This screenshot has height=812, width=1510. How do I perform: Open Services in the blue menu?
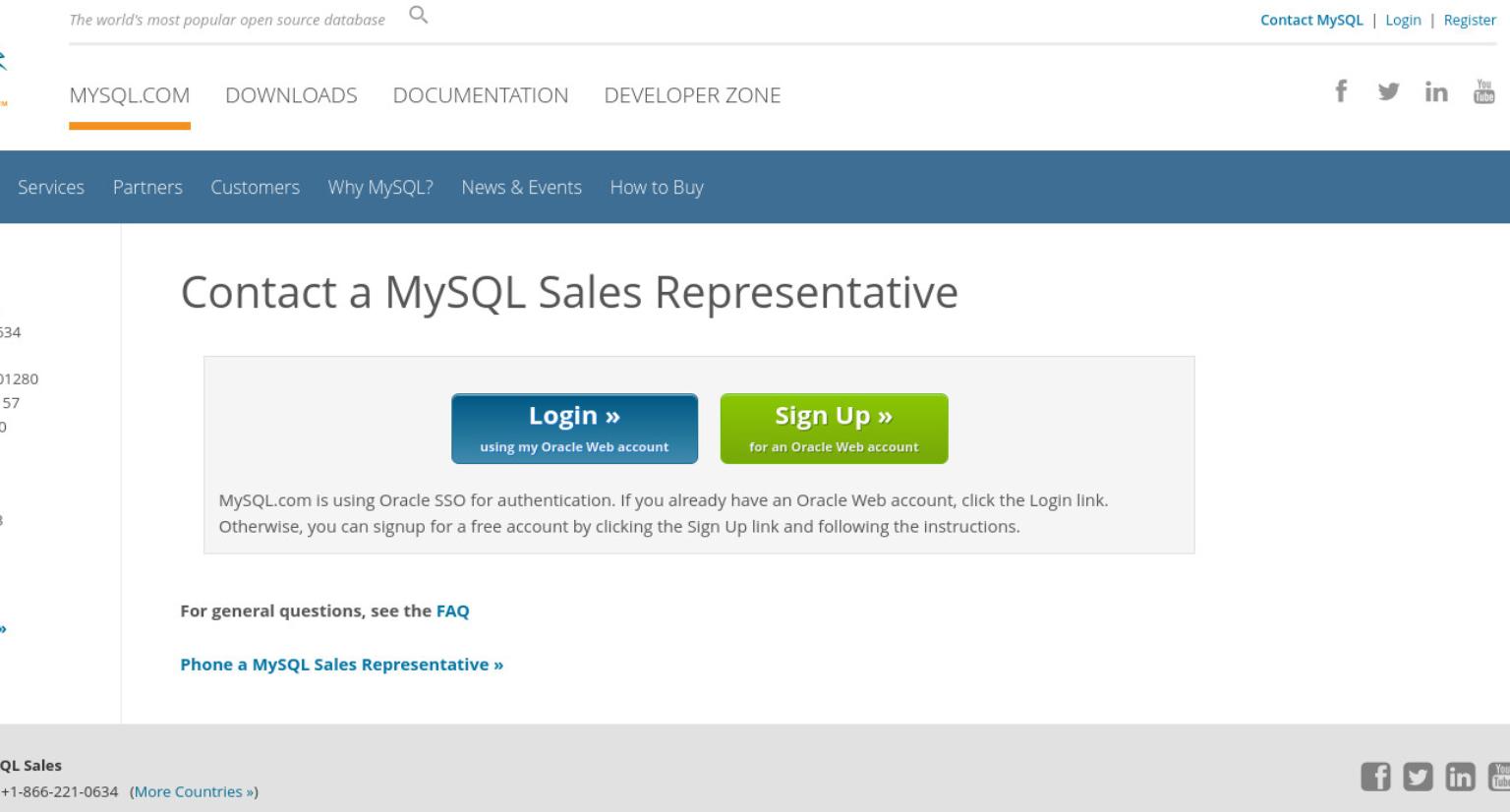[x=51, y=187]
